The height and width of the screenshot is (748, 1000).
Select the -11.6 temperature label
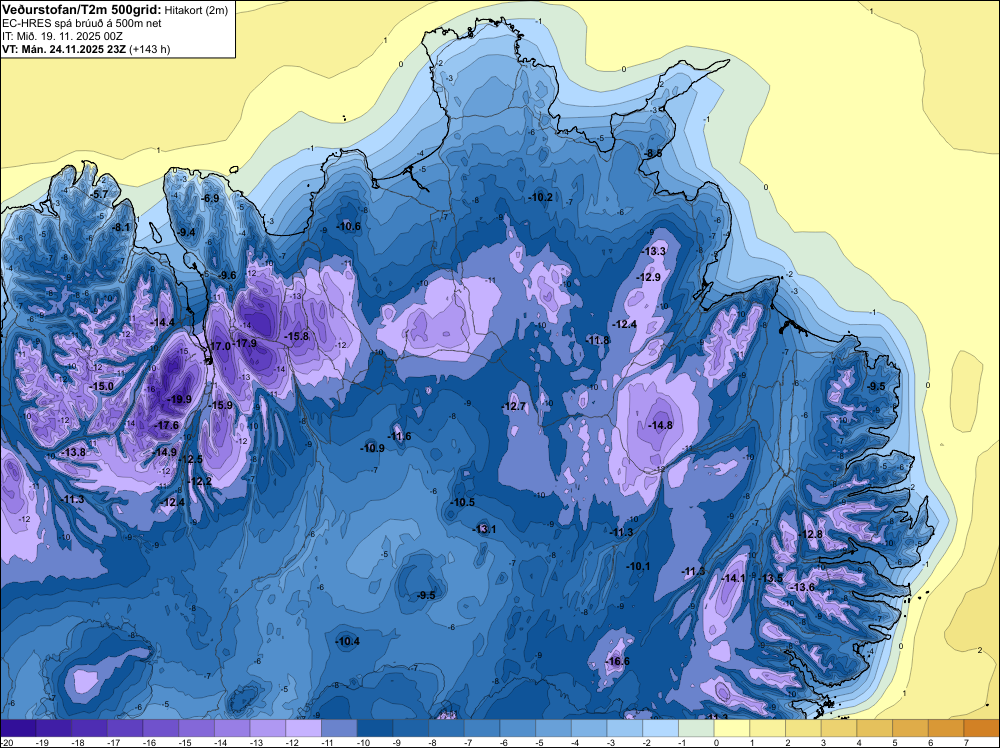point(400,436)
